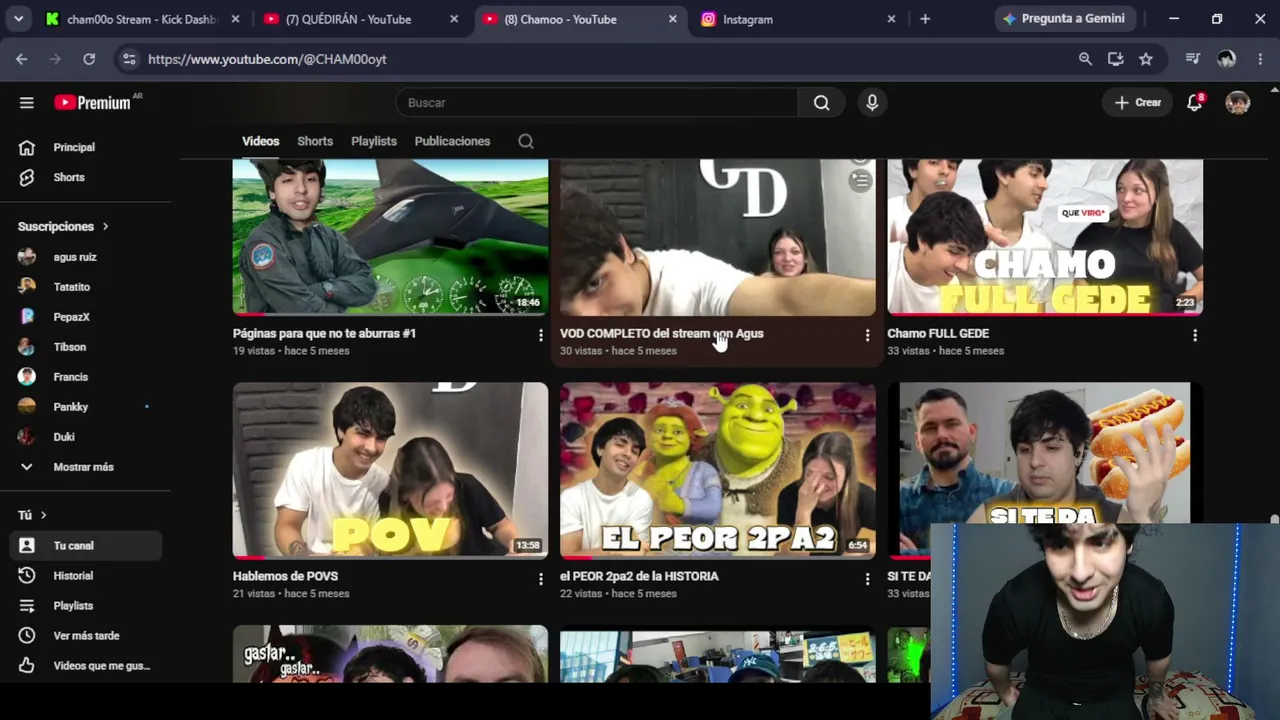Click the zoom magnifier icon in address bar
Screen dimensions: 1280x720
click(1085, 59)
